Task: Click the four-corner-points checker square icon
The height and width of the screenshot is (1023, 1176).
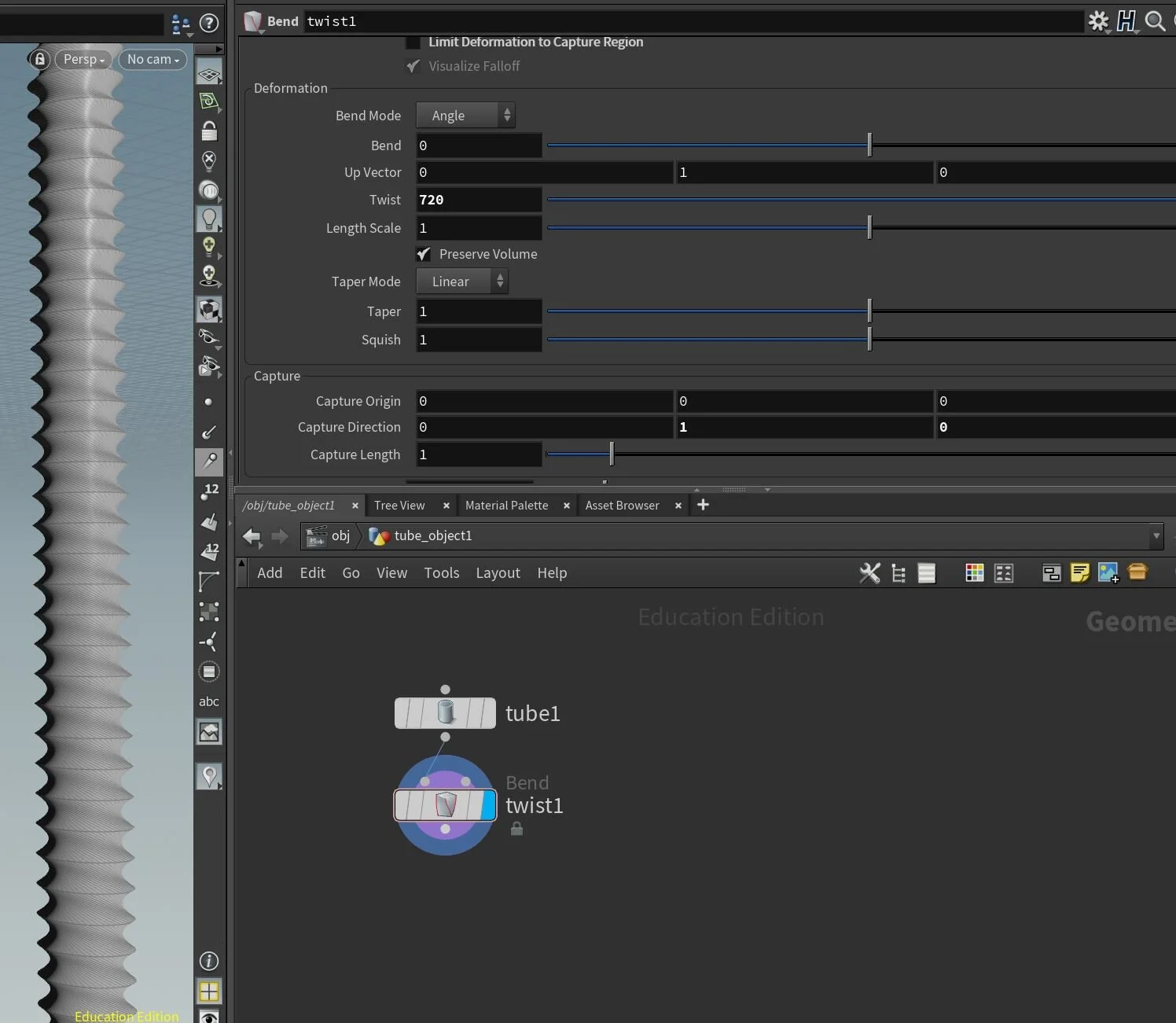Action: click(208, 611)
